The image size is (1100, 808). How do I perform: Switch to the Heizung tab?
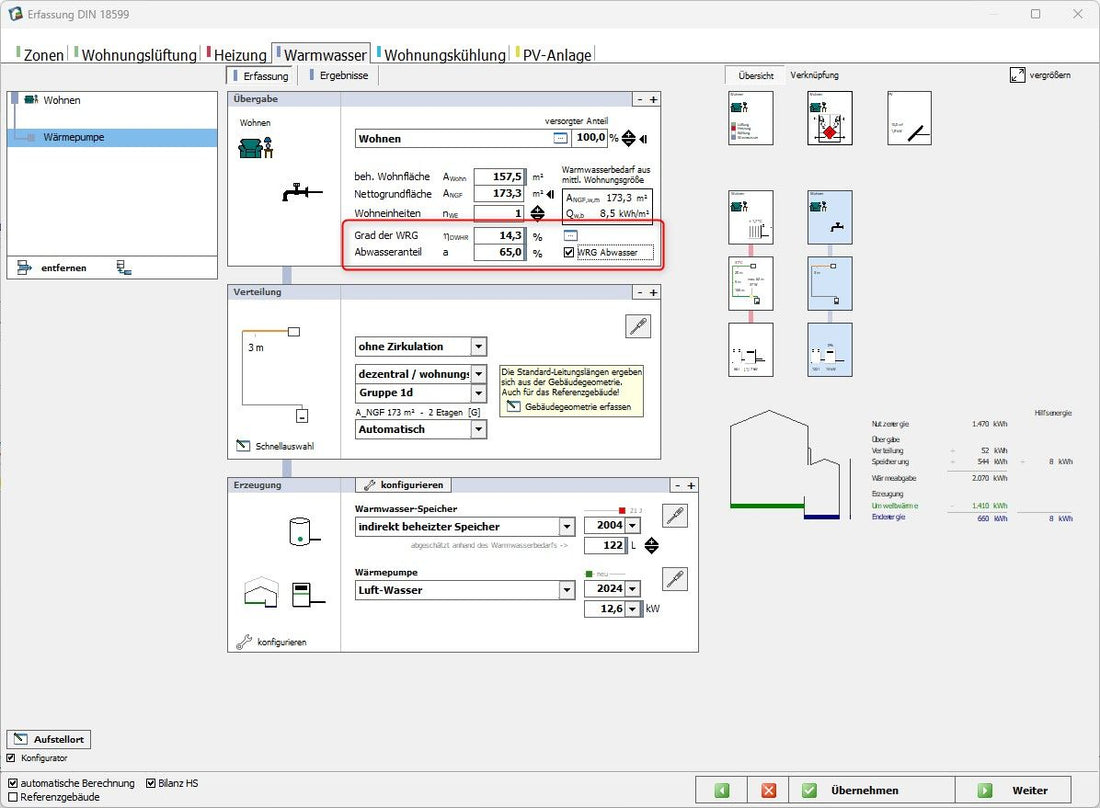239,55
